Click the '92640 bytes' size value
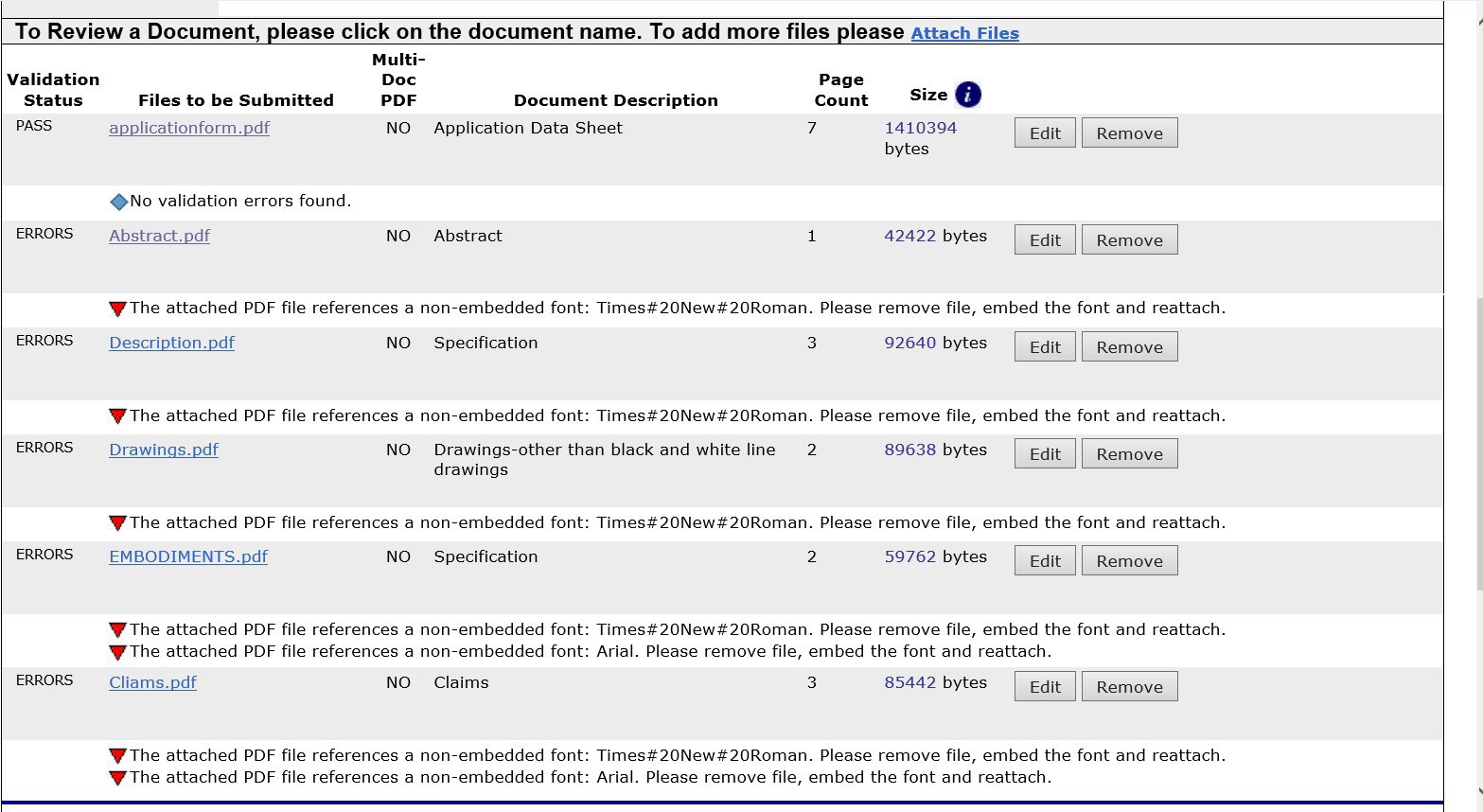The width and height of the screenshot is (1483, 812). 935,343
